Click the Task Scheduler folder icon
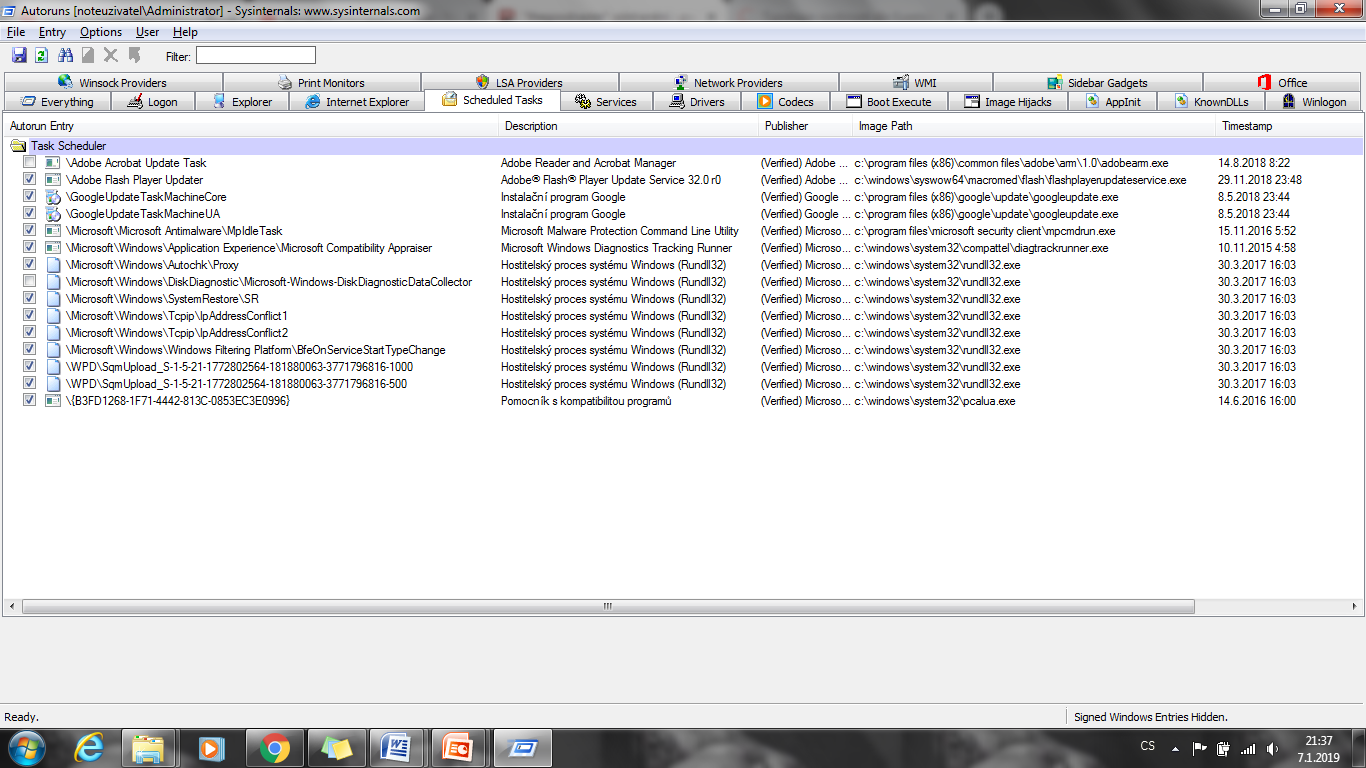Screen dimensions: 1366x768 (19, 146)
